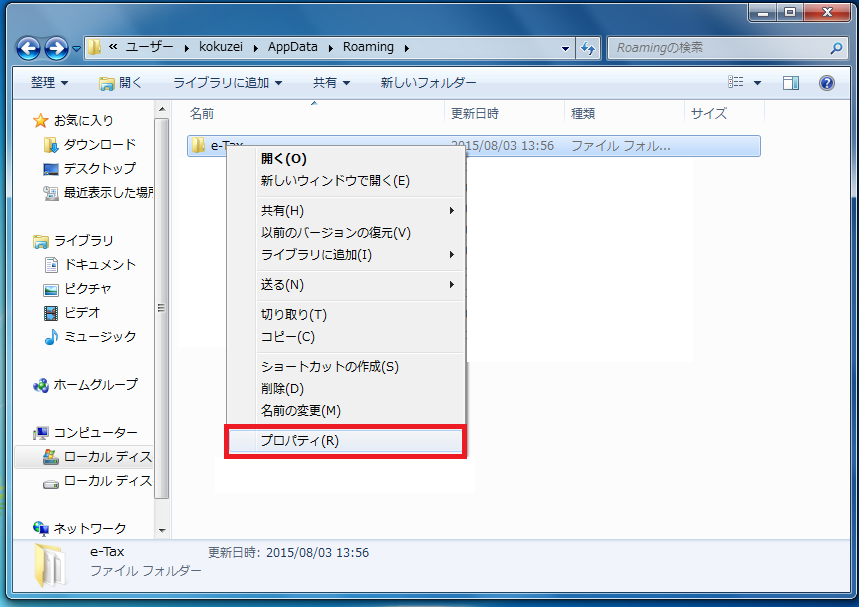
Task: Click the ネットワーク icon
Action: 41,529
